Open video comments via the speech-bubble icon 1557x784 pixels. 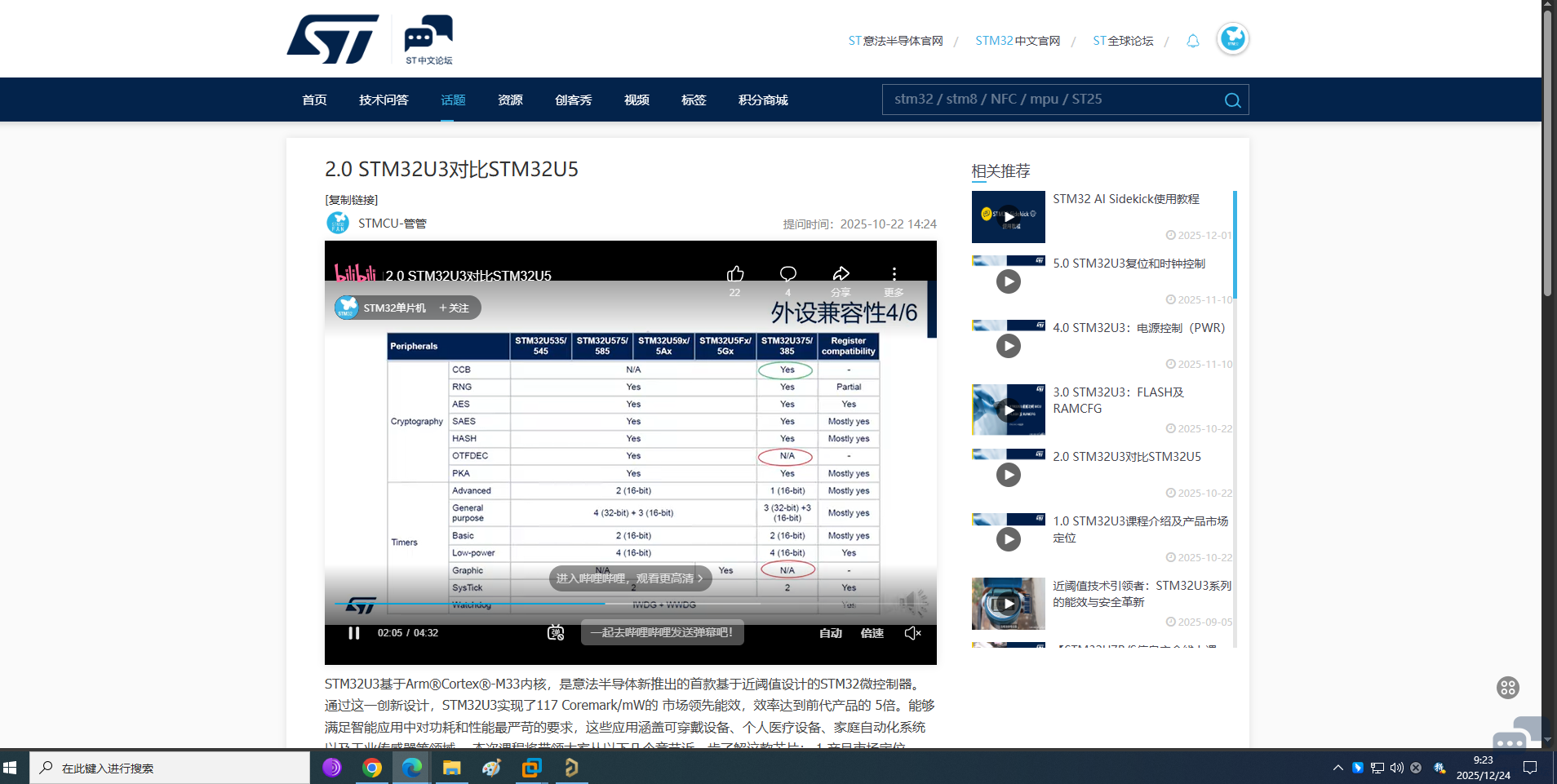pos(787,273)
